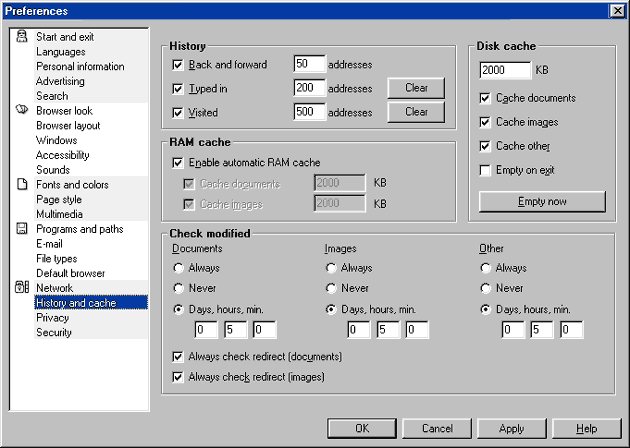Image resolution: width=630 pixels, height=448 pixels.
Task: Select Search in the category list
Action: tap(52, 96)
